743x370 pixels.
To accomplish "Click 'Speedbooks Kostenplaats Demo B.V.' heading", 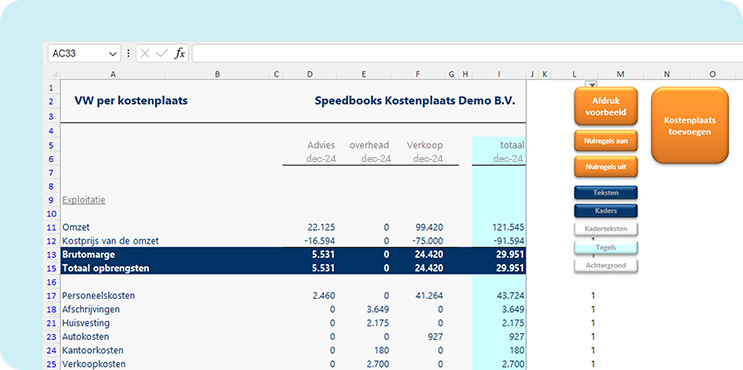I will coord(415,101).
